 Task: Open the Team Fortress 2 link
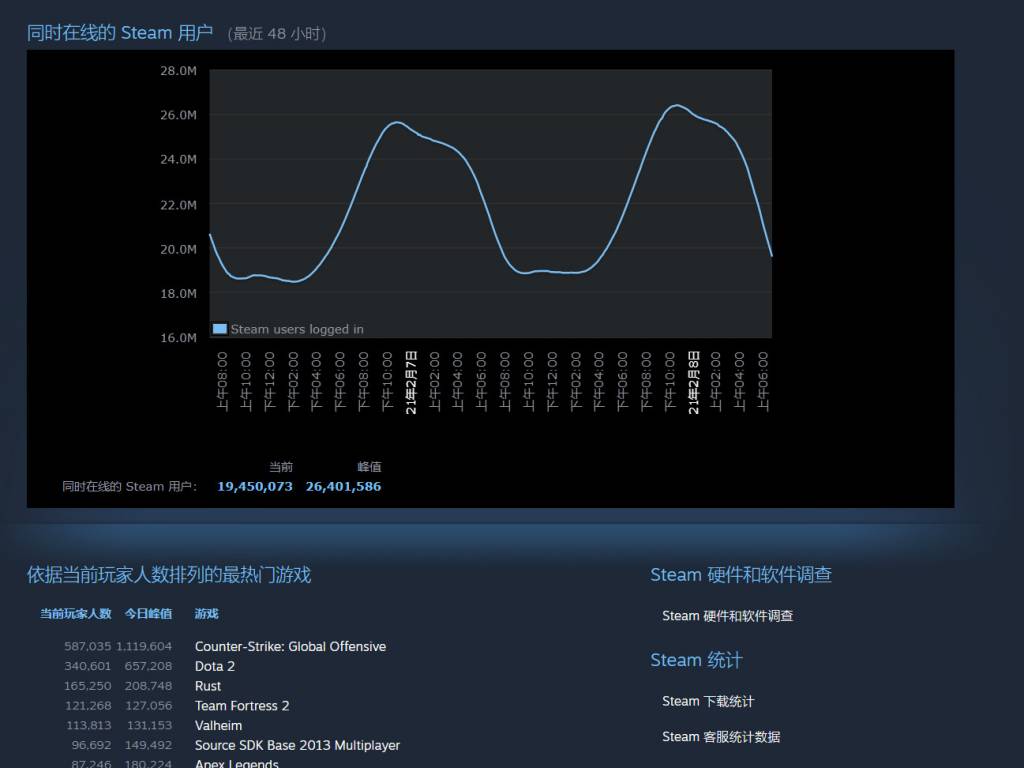pos(242,705)
